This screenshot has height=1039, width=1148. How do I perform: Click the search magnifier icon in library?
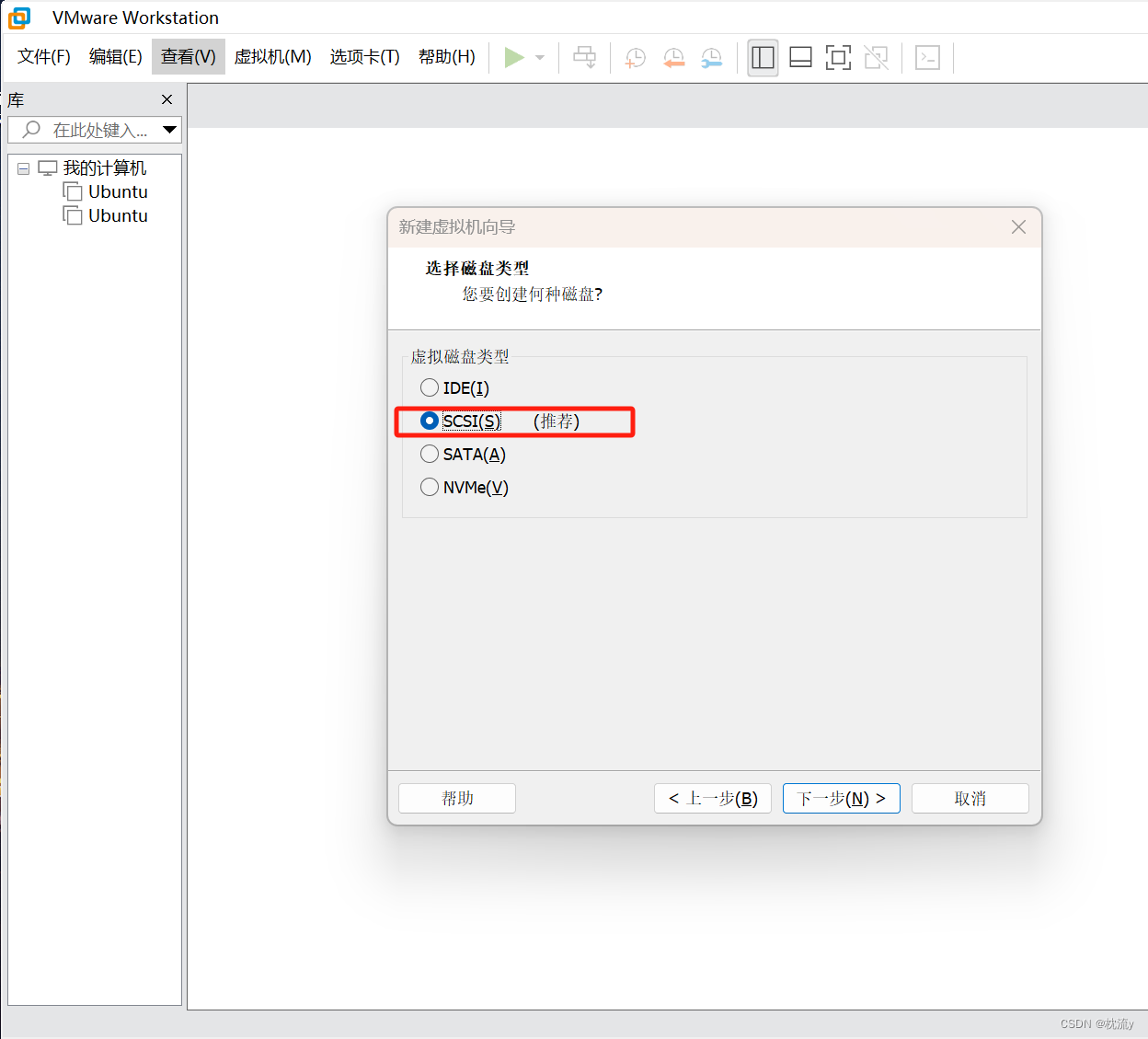32,130
